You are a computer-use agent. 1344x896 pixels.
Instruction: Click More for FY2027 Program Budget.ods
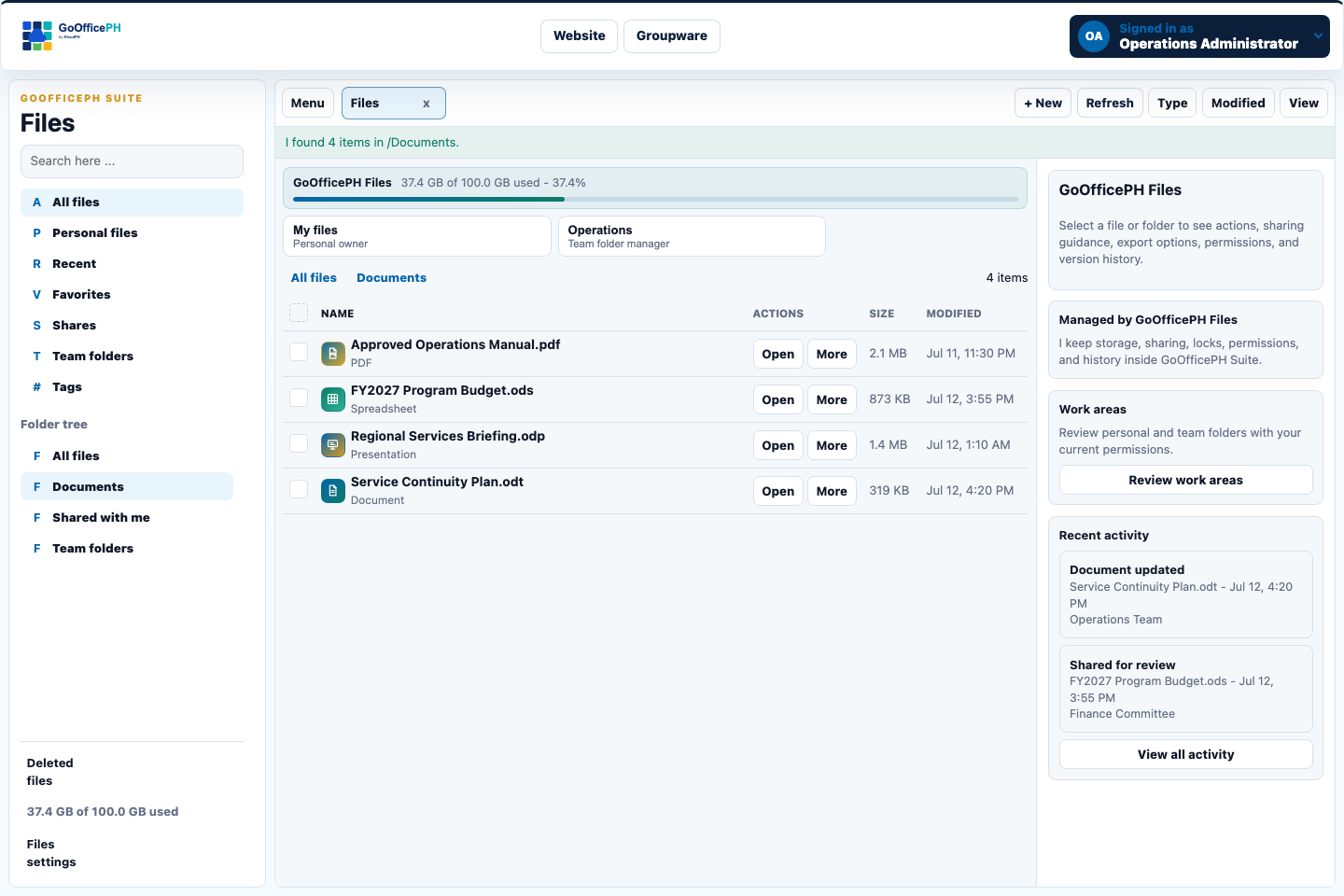click(x=832, y=399)
